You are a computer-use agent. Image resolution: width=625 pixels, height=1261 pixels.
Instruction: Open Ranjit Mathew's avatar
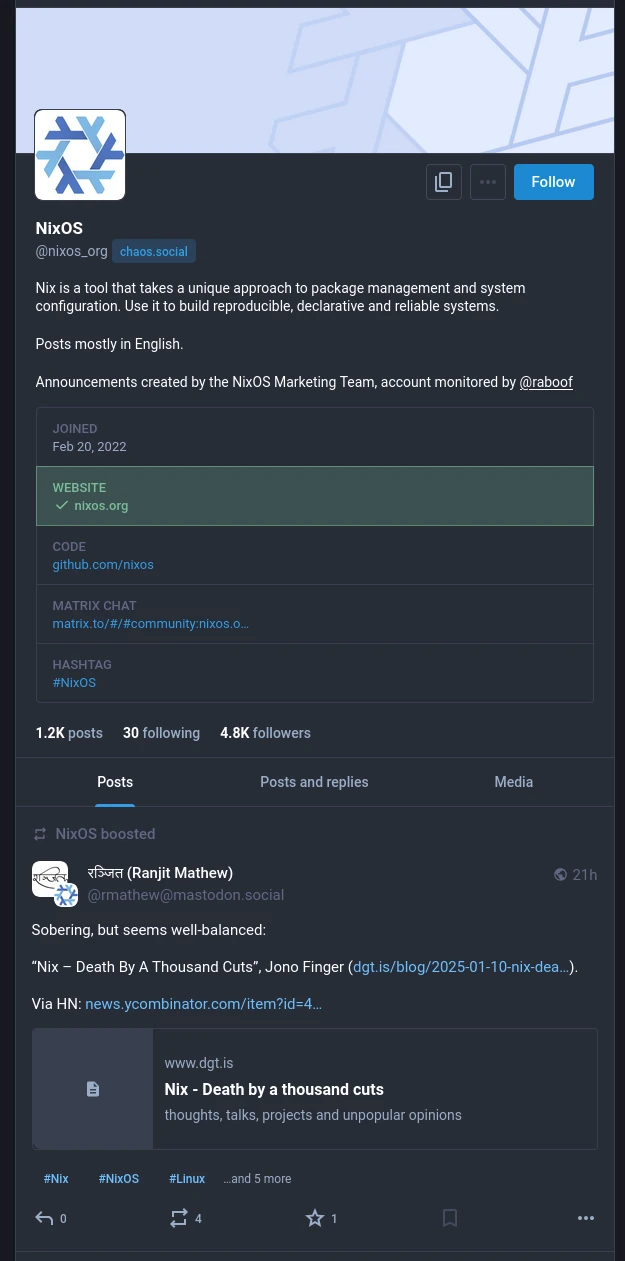[x=51, y=879]
